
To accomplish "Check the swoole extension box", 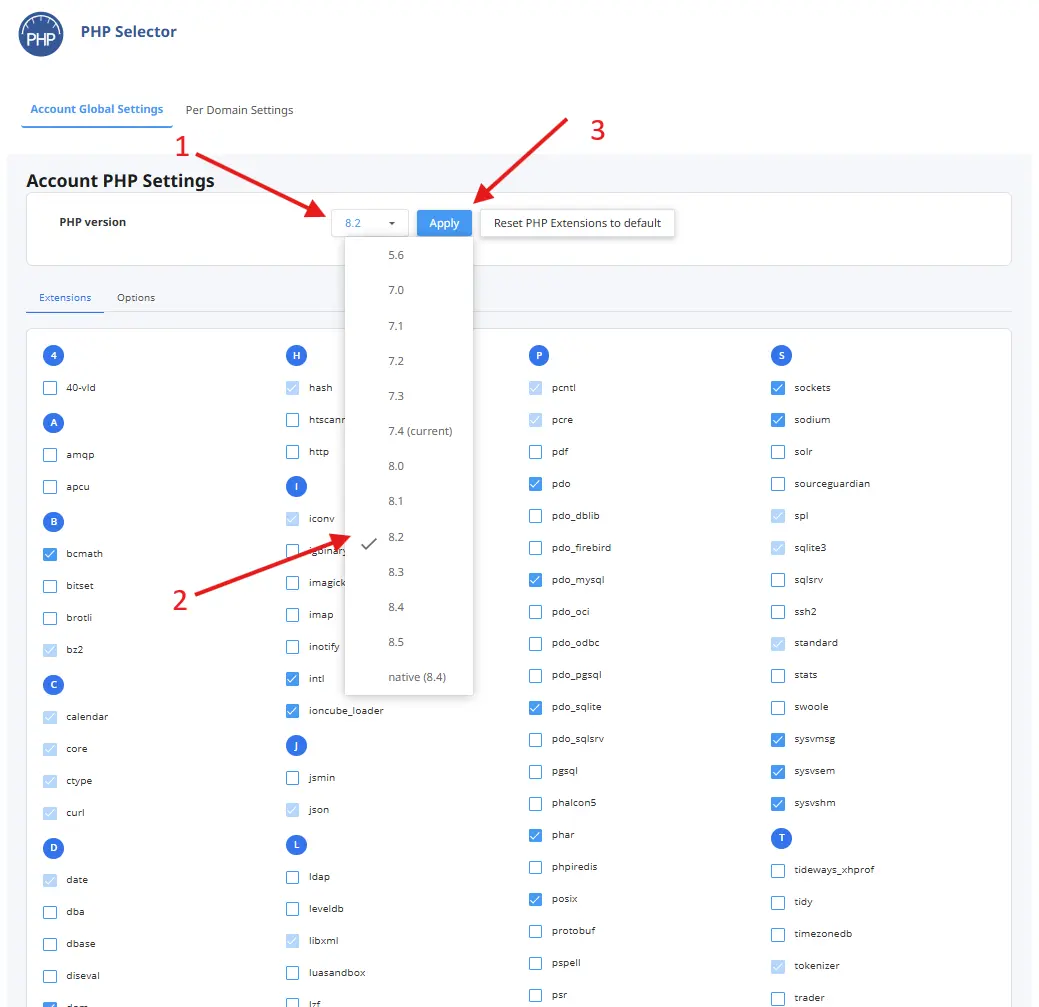I will click(x=778, y=708).
